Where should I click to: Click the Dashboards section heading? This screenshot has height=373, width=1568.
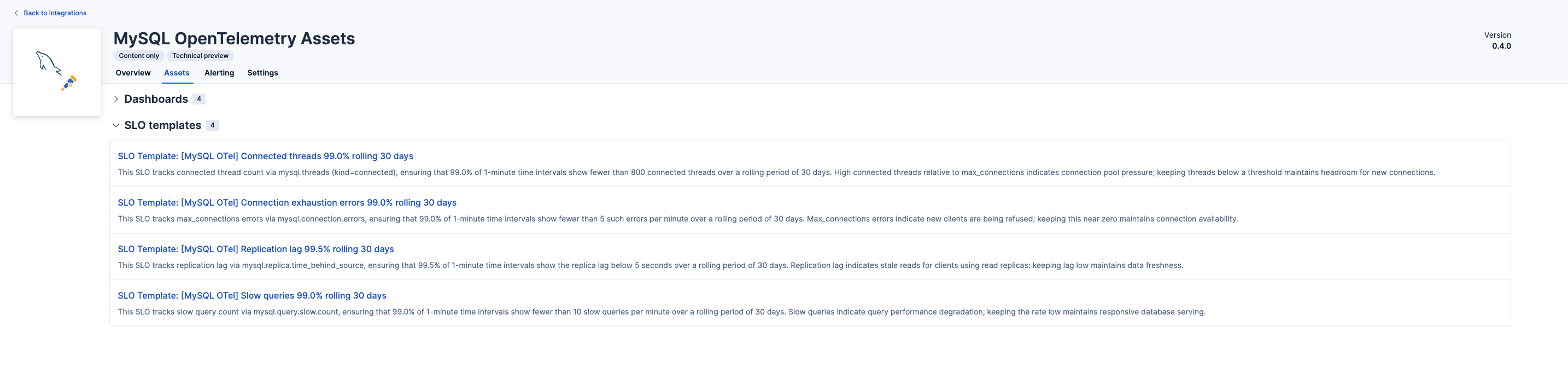[156, 99]
